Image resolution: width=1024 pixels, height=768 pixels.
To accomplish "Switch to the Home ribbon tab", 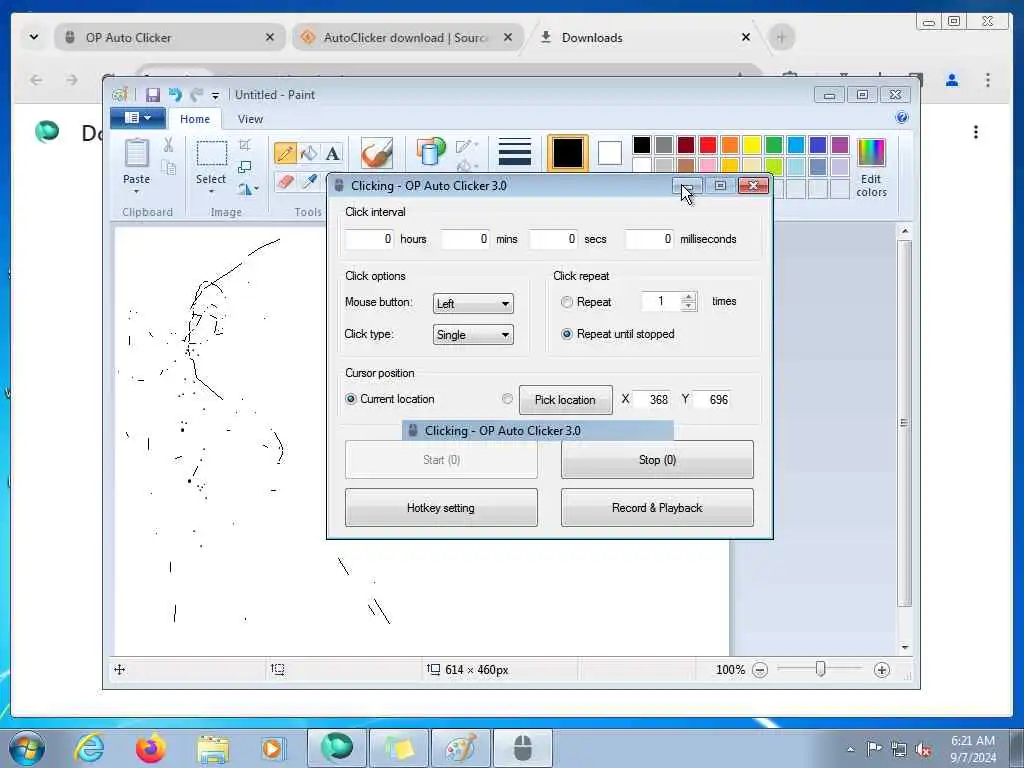I will coord(195,119).
